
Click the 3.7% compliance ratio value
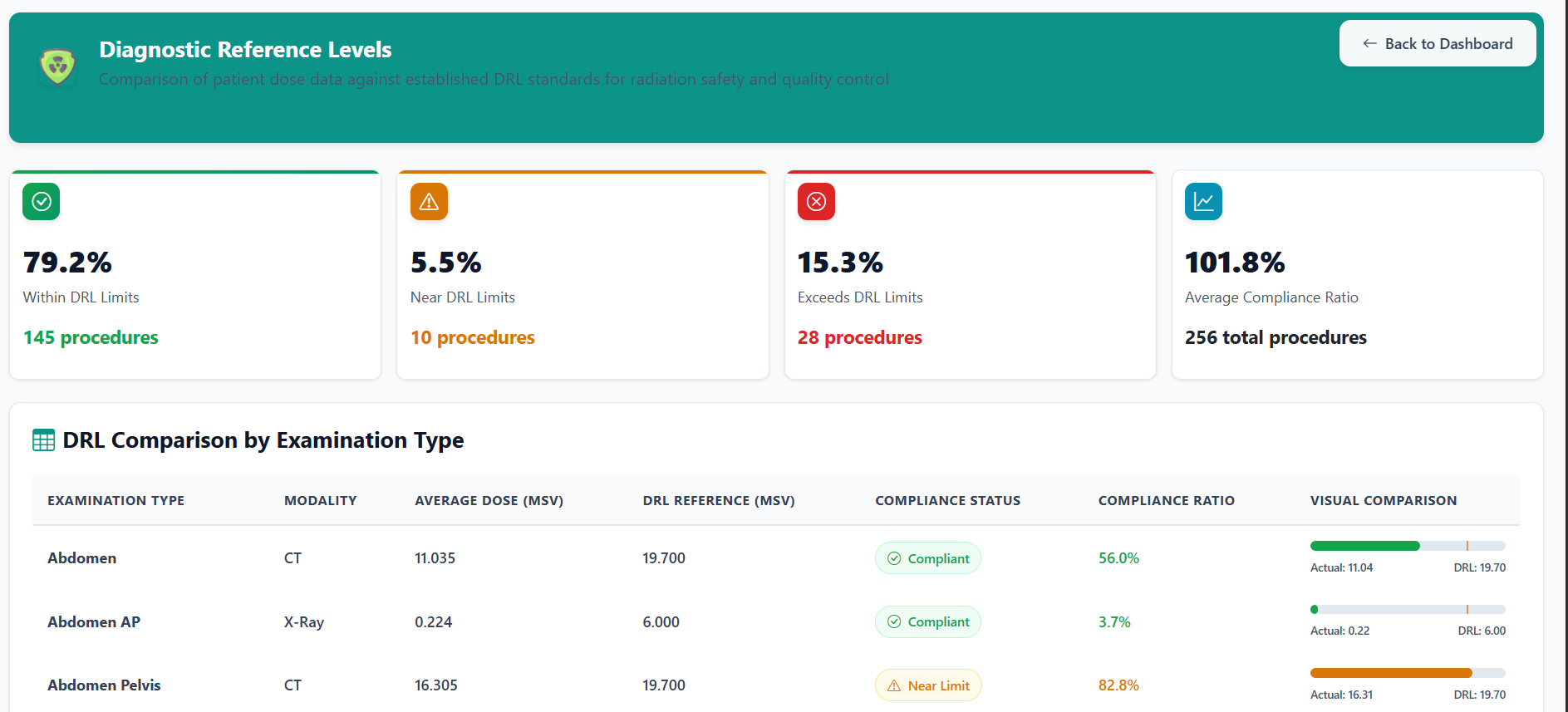[x=1114, y=621]
